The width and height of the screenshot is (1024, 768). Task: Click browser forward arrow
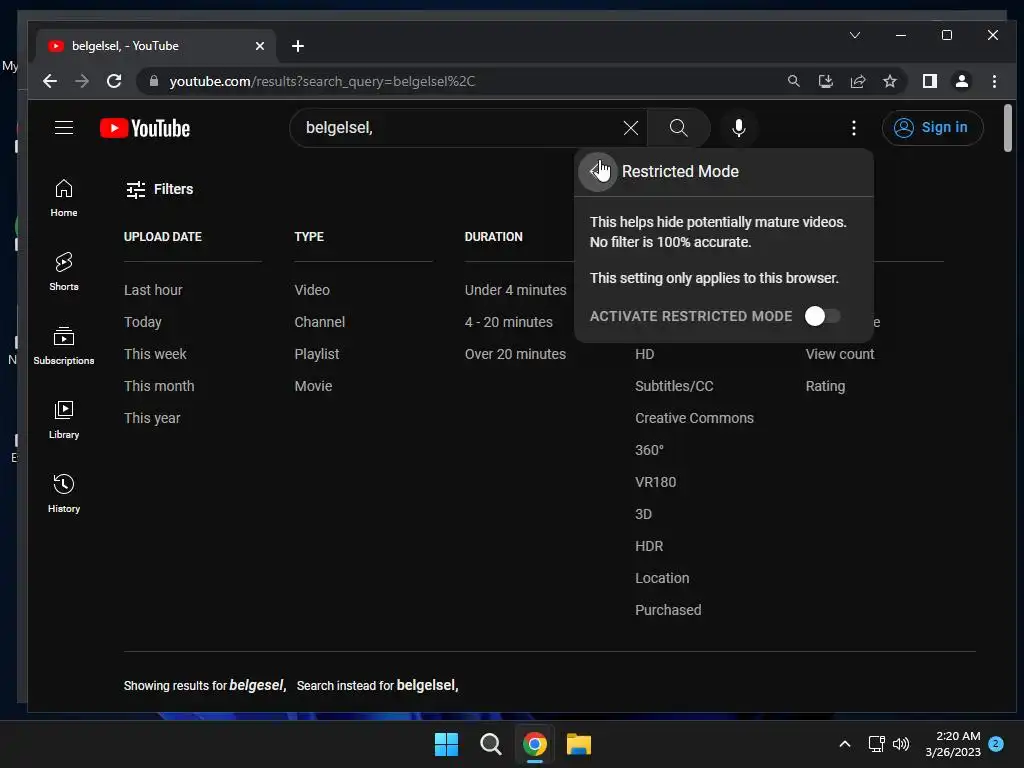[x=82, y=81]
